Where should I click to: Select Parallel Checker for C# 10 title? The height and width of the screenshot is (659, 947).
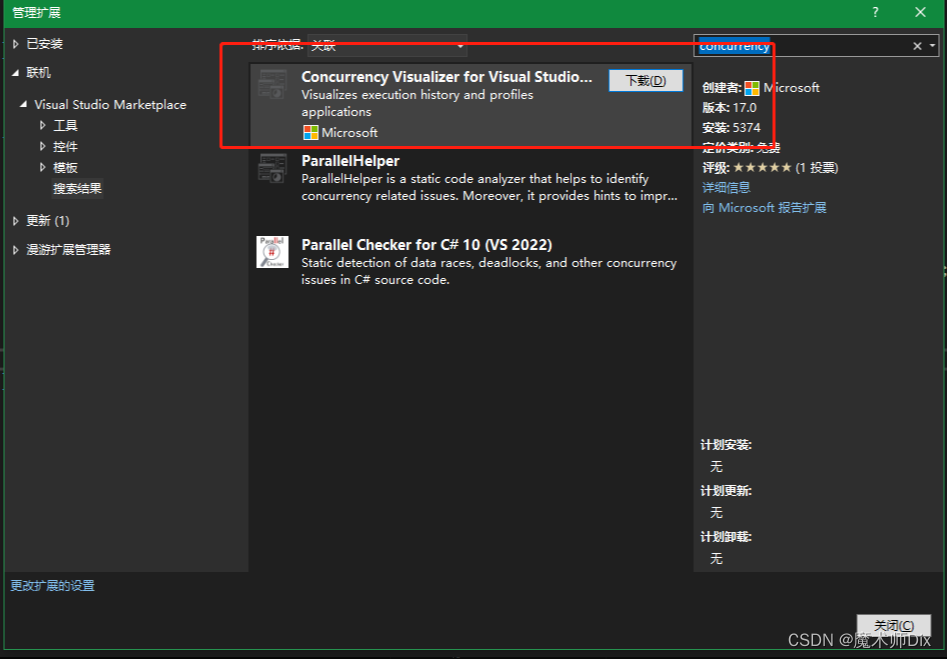click(x=426, y=245)
